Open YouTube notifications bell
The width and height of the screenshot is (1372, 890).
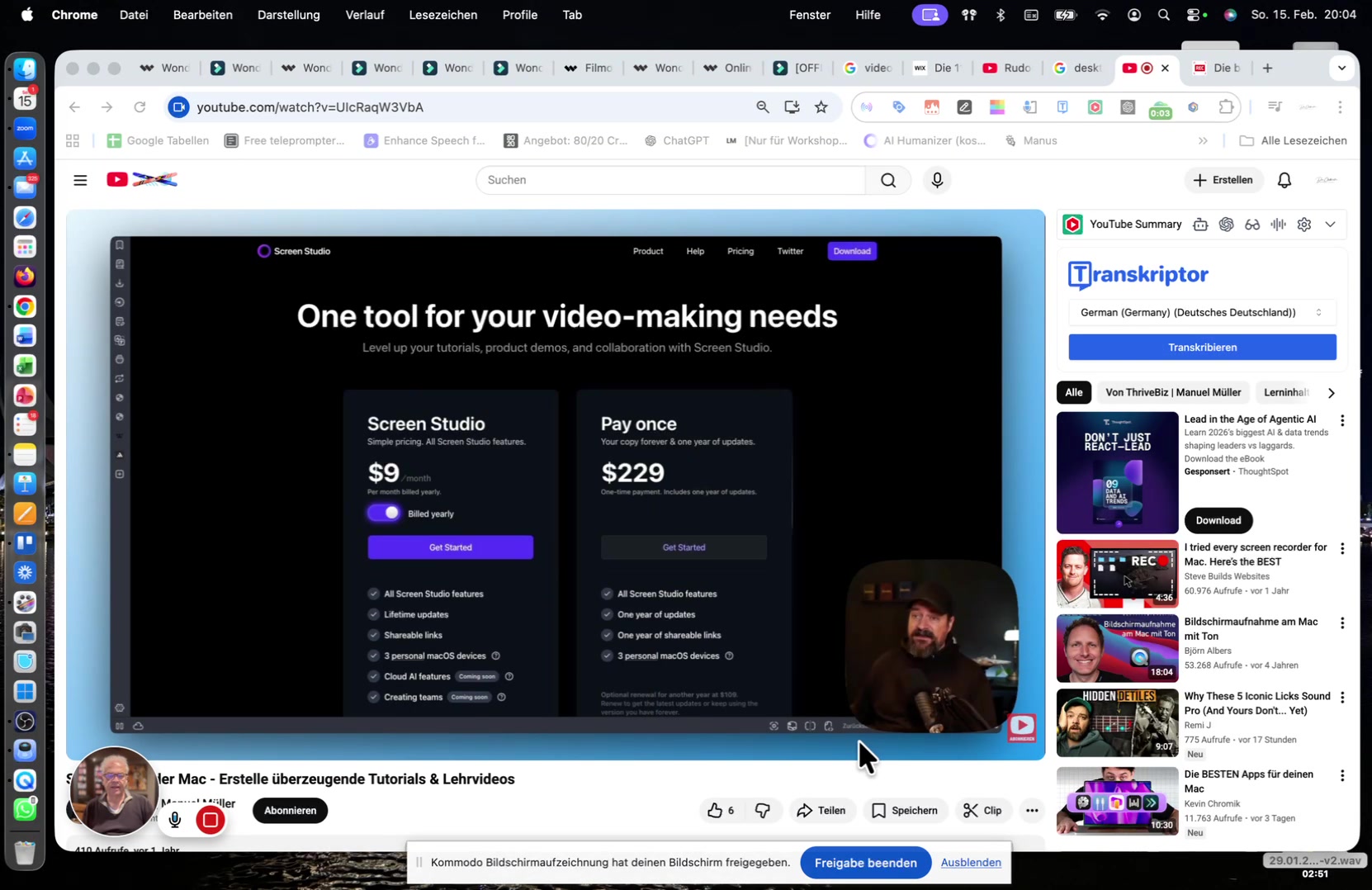(1284, 180)
